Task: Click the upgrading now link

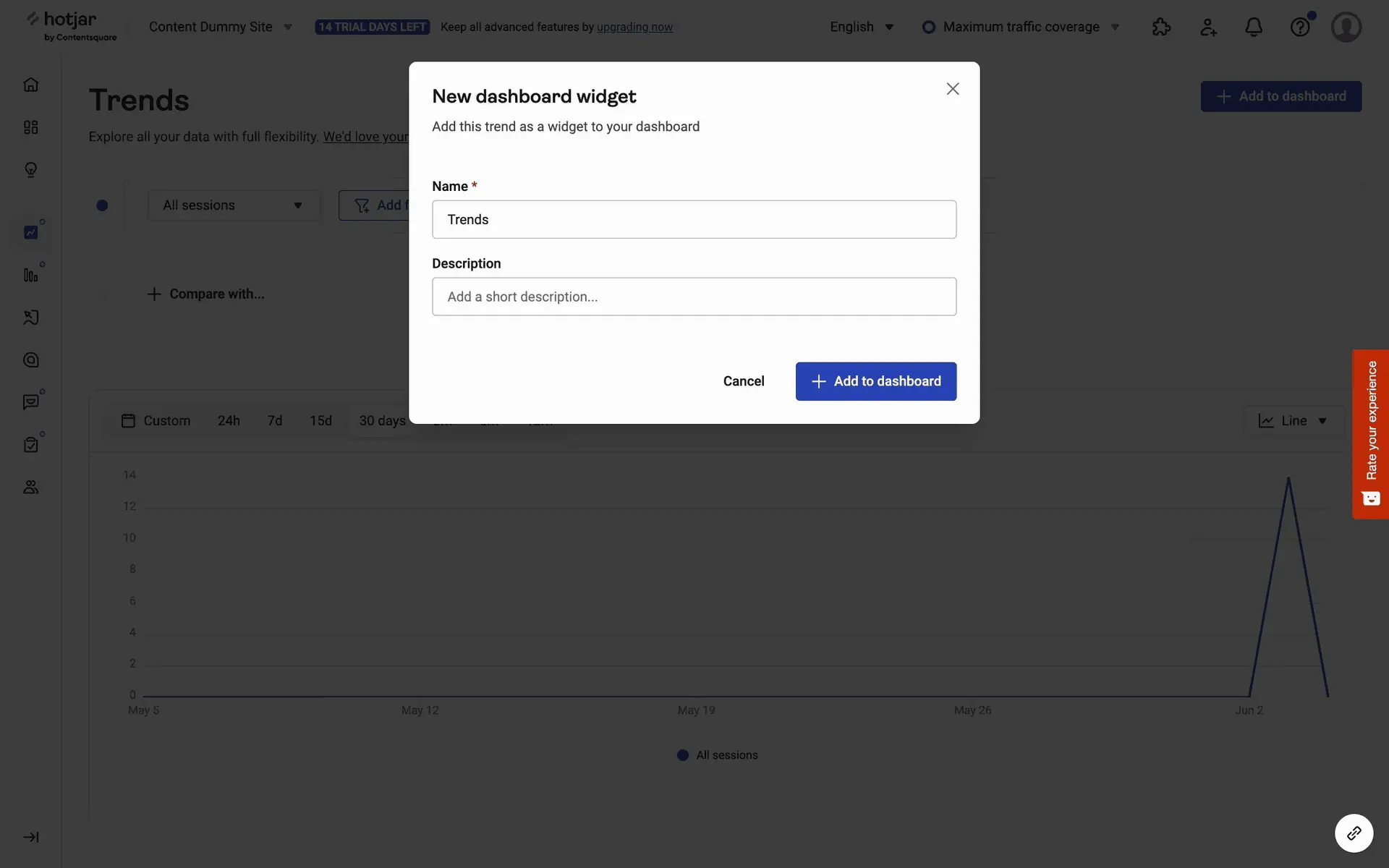Action: pyautogui.click(x=634, y=27)
